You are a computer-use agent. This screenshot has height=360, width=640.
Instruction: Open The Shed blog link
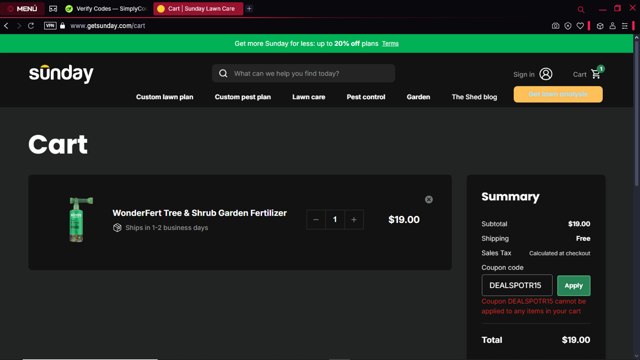coord(474,97)
